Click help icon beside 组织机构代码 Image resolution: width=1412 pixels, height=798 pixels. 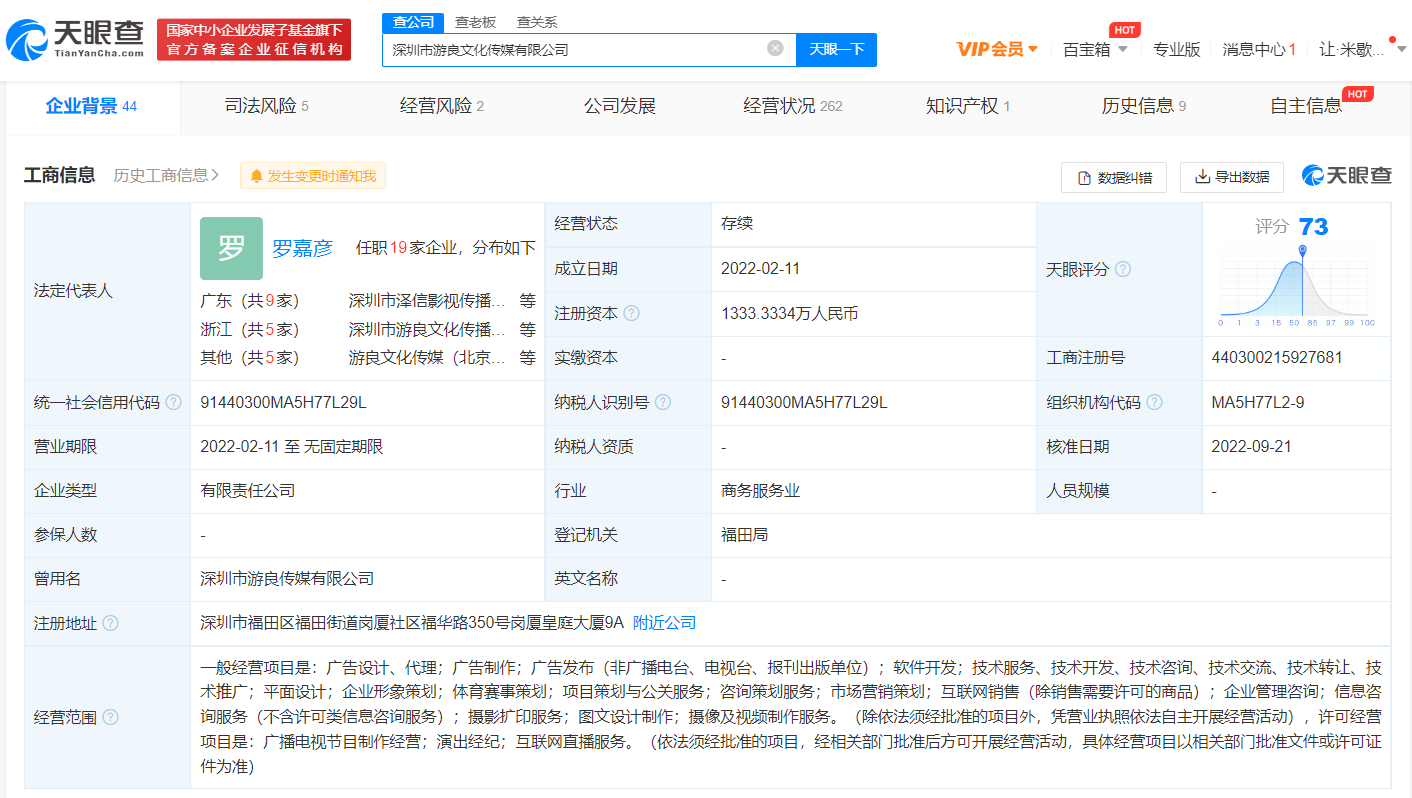point(1154,403)
